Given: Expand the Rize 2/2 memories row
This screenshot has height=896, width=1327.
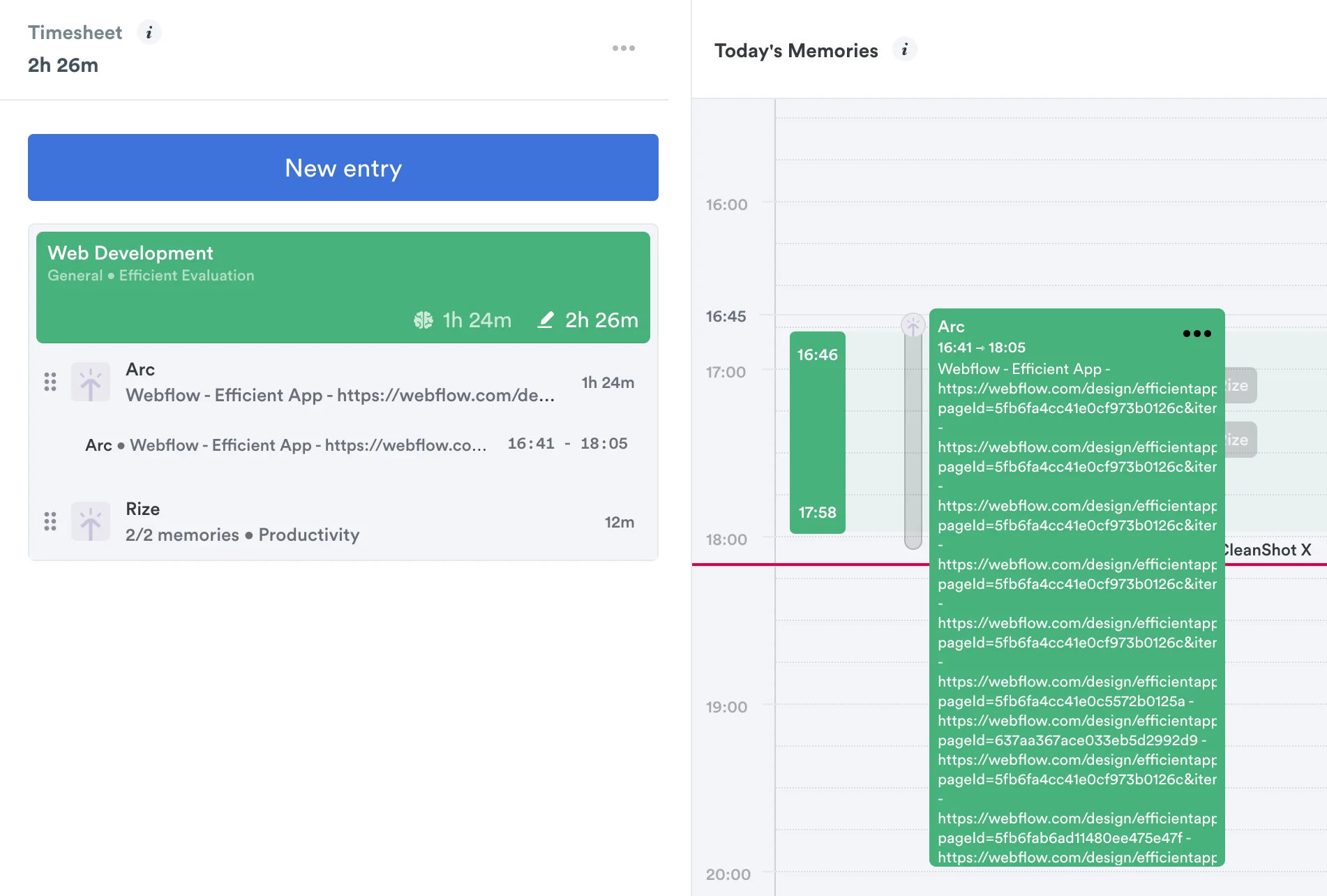Looking at the screenshot, I should (x=342, y=522).
